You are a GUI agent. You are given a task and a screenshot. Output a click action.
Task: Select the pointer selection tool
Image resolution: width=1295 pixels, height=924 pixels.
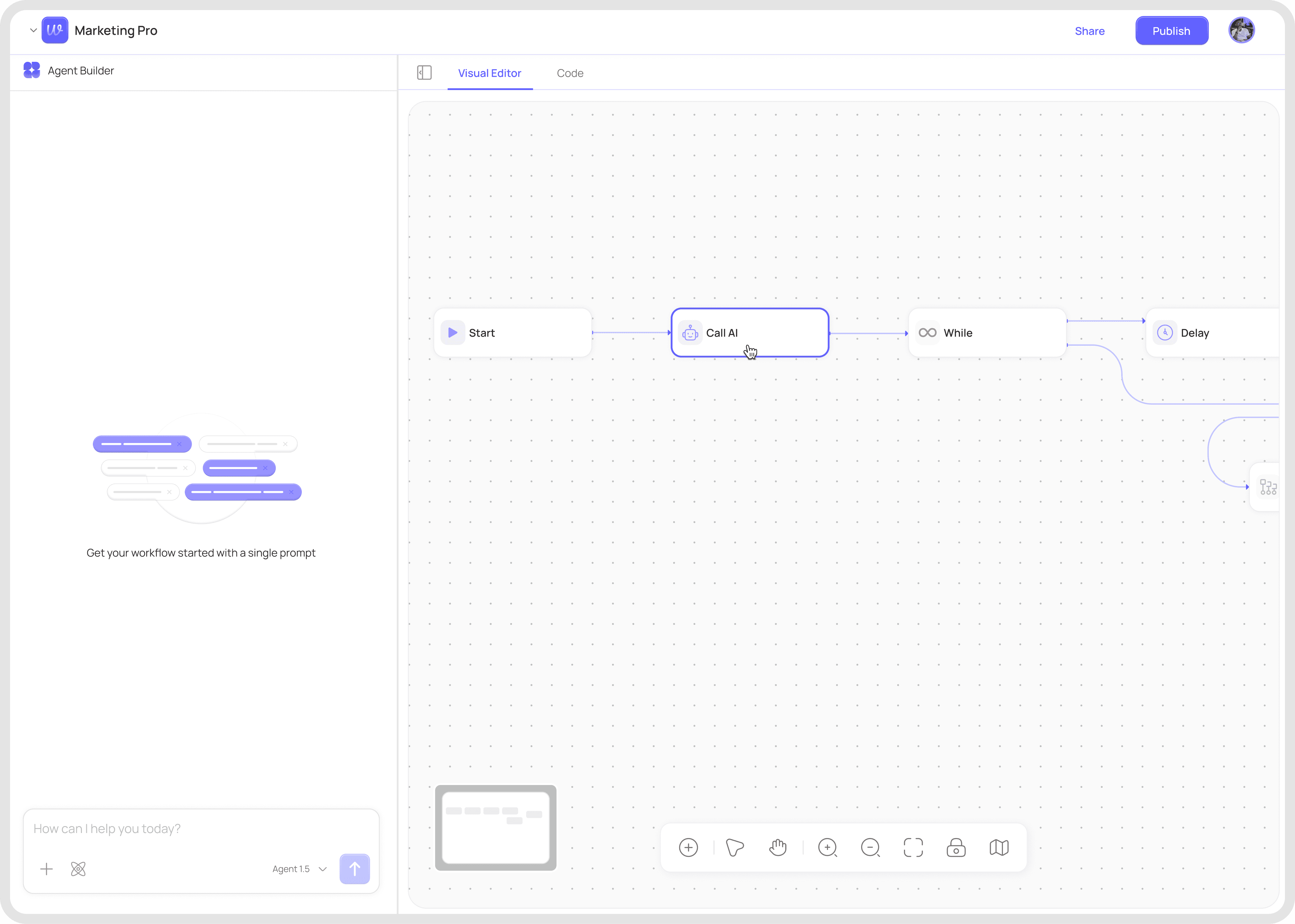734,847
